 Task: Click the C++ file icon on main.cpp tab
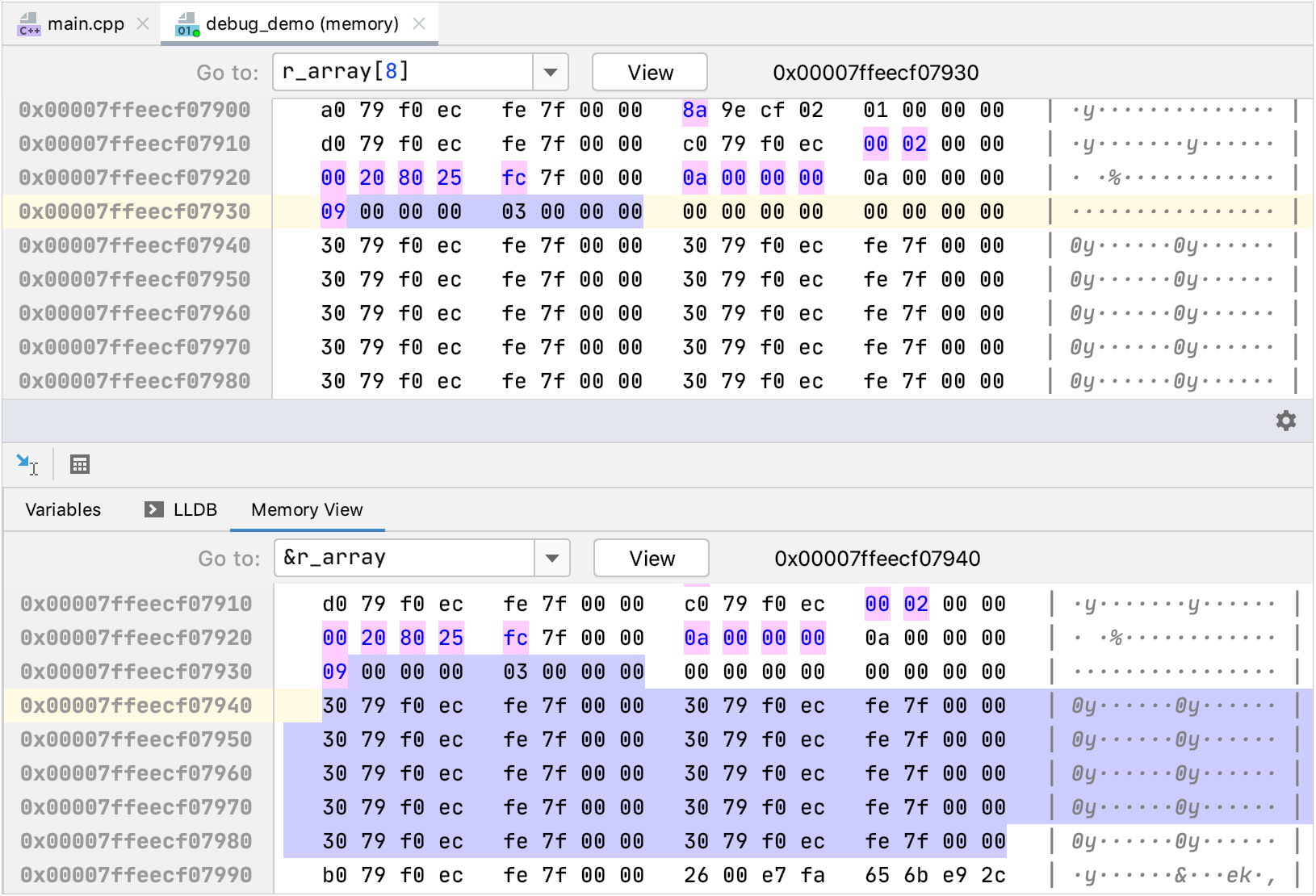[28, 23]
